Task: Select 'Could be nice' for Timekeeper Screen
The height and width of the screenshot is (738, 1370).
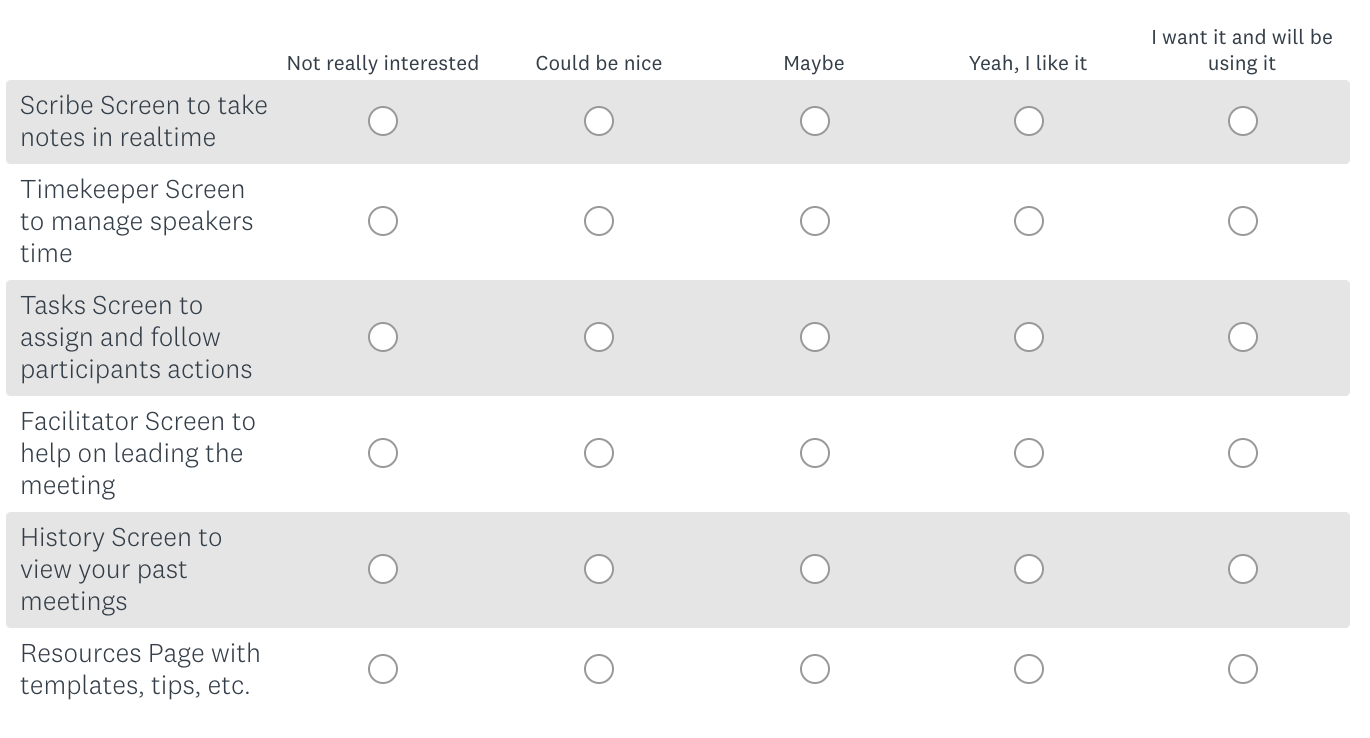Action: 599,221
